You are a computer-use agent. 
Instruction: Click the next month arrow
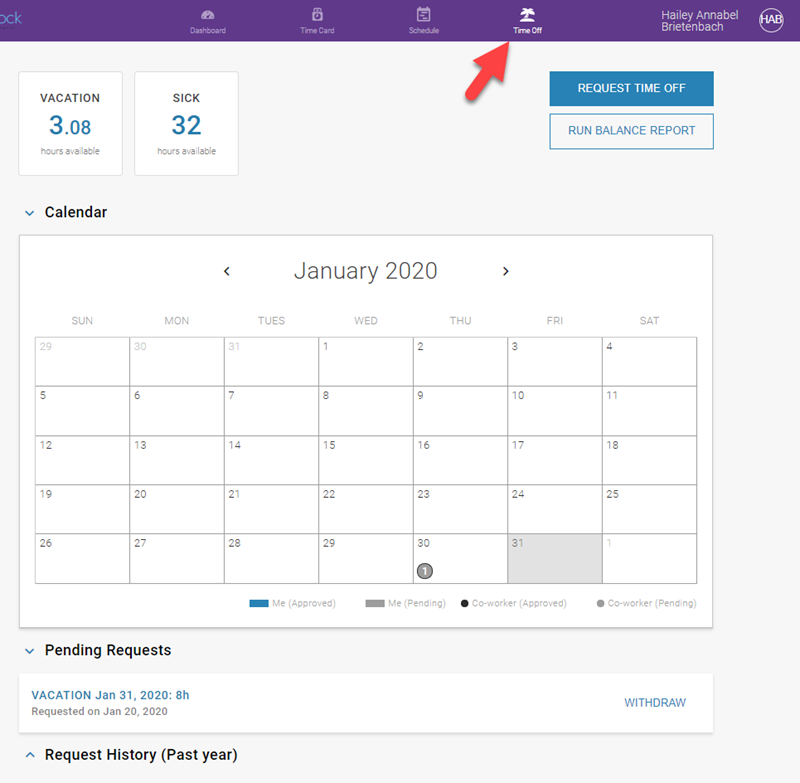tap(506, 270)
